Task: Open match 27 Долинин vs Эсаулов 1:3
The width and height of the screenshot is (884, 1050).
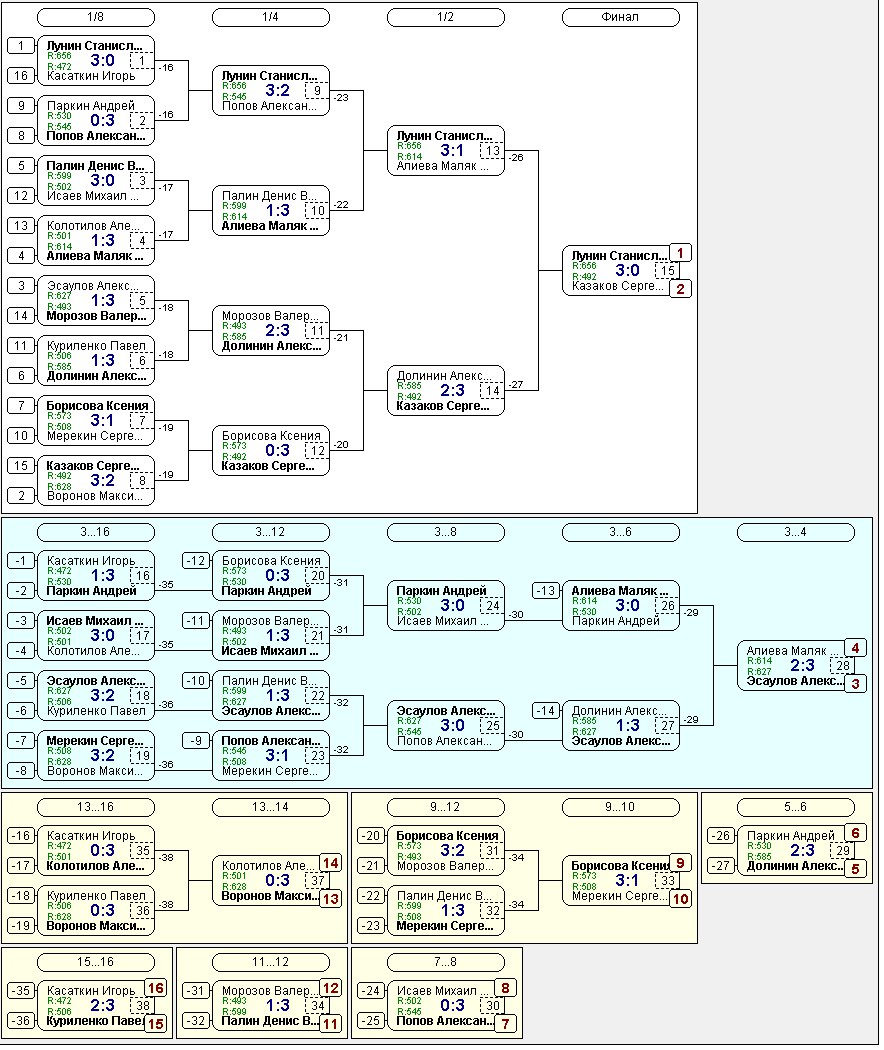Action: (x=621, y=725)
